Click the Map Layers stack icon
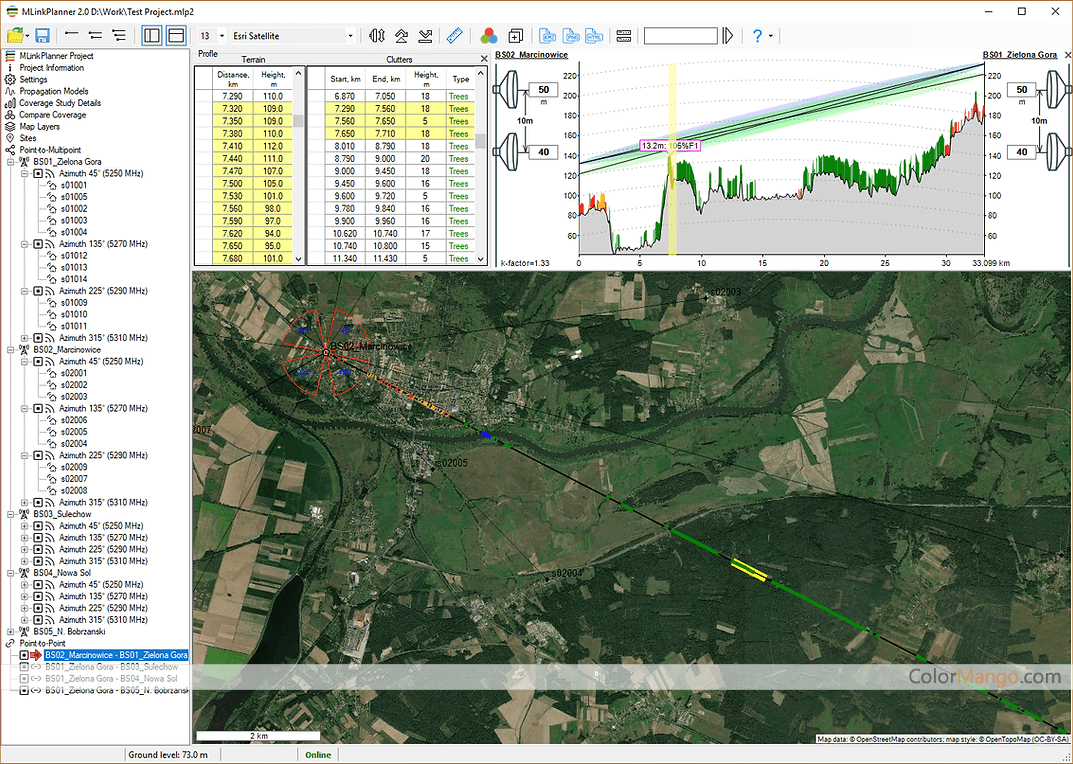This screenshot has width=1073, height=764. click(10, 127)
